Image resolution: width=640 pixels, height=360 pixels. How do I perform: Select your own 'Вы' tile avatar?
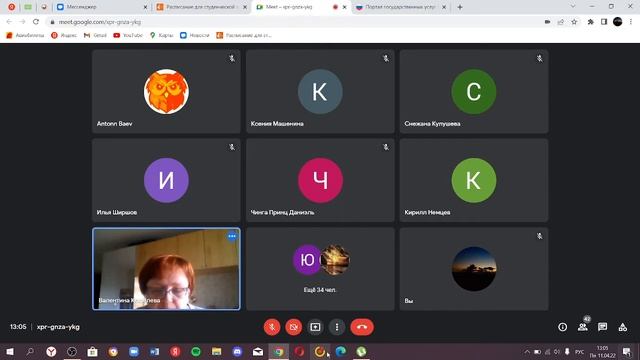point(474,269)
